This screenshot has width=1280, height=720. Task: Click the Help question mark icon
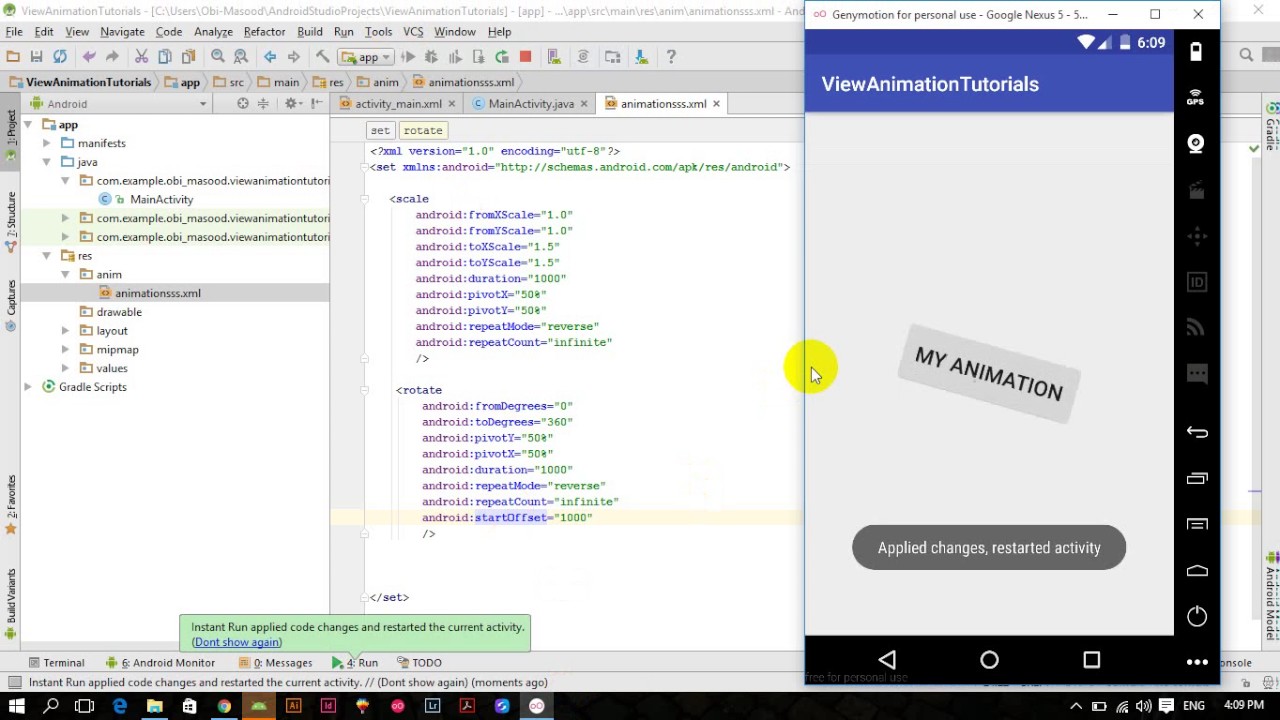[x=670, y=57]
